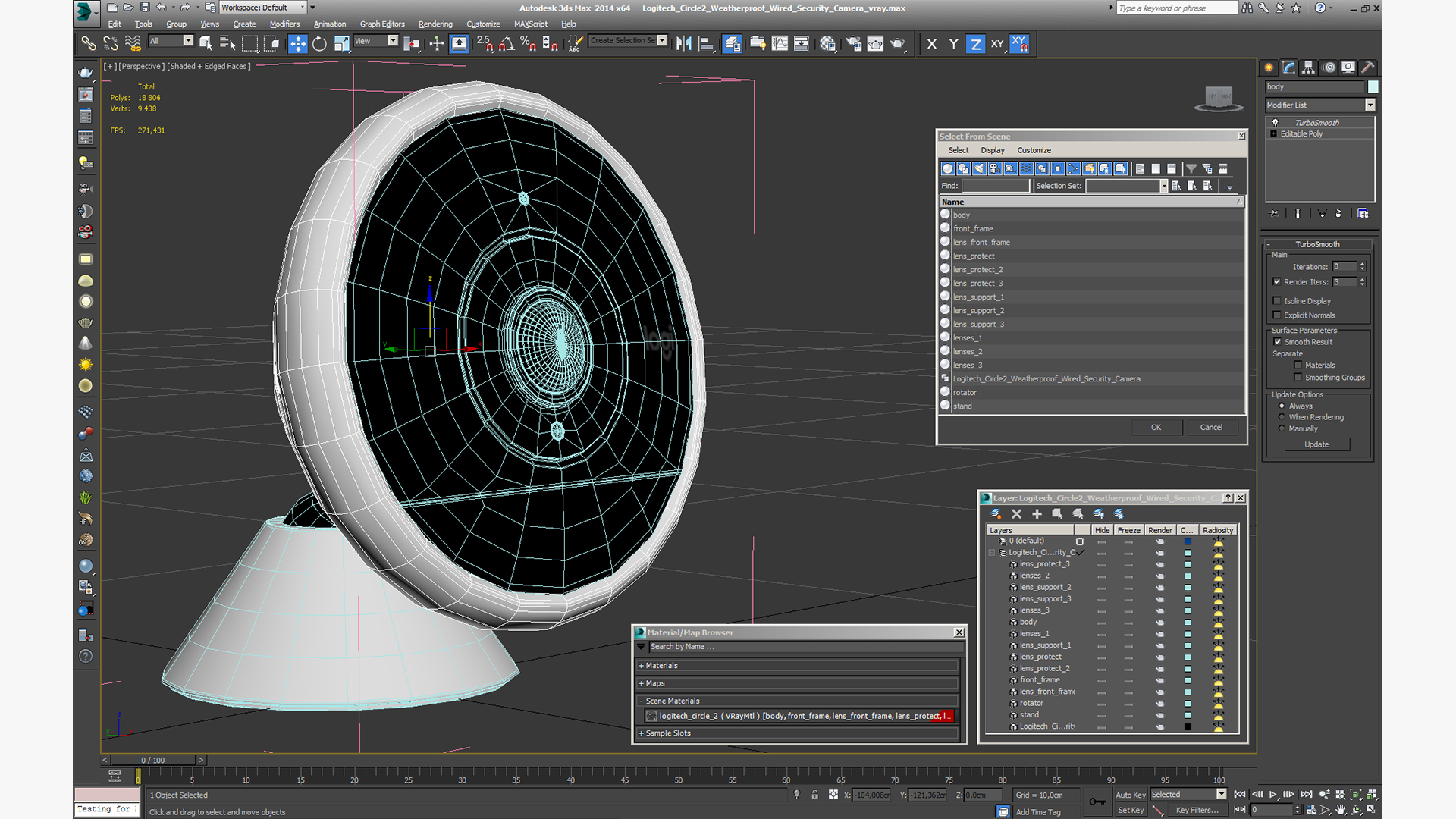
Task: Collapse Logitech layer tree in Layer dialog
Action: (x=992, y=553)
